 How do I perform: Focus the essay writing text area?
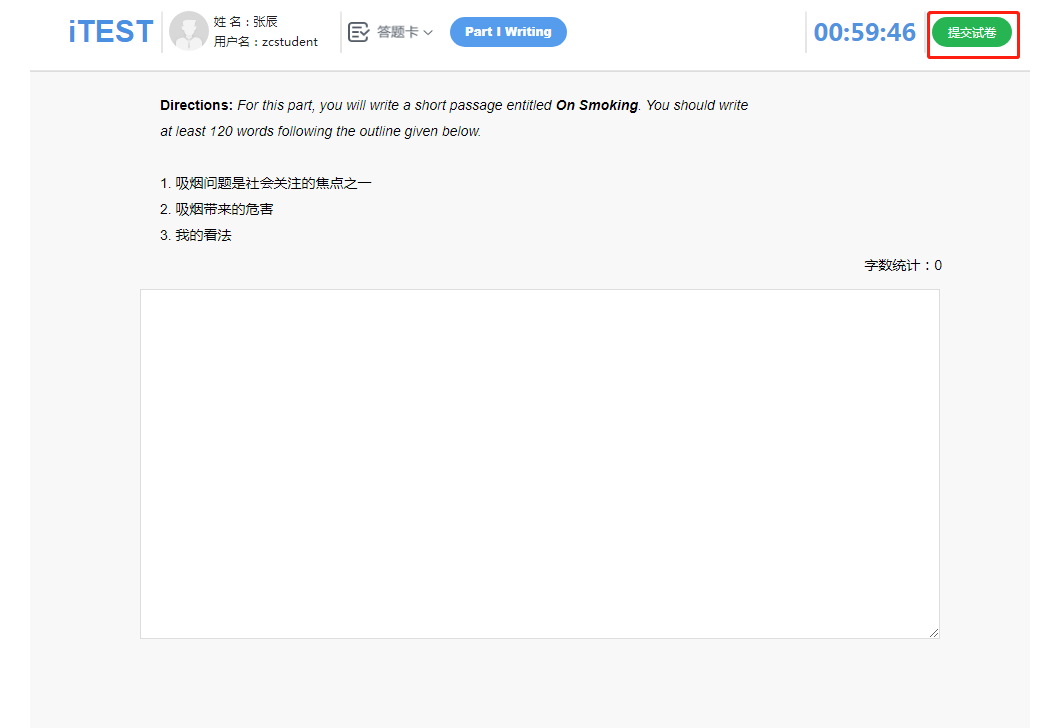click(x=539, y=463)
